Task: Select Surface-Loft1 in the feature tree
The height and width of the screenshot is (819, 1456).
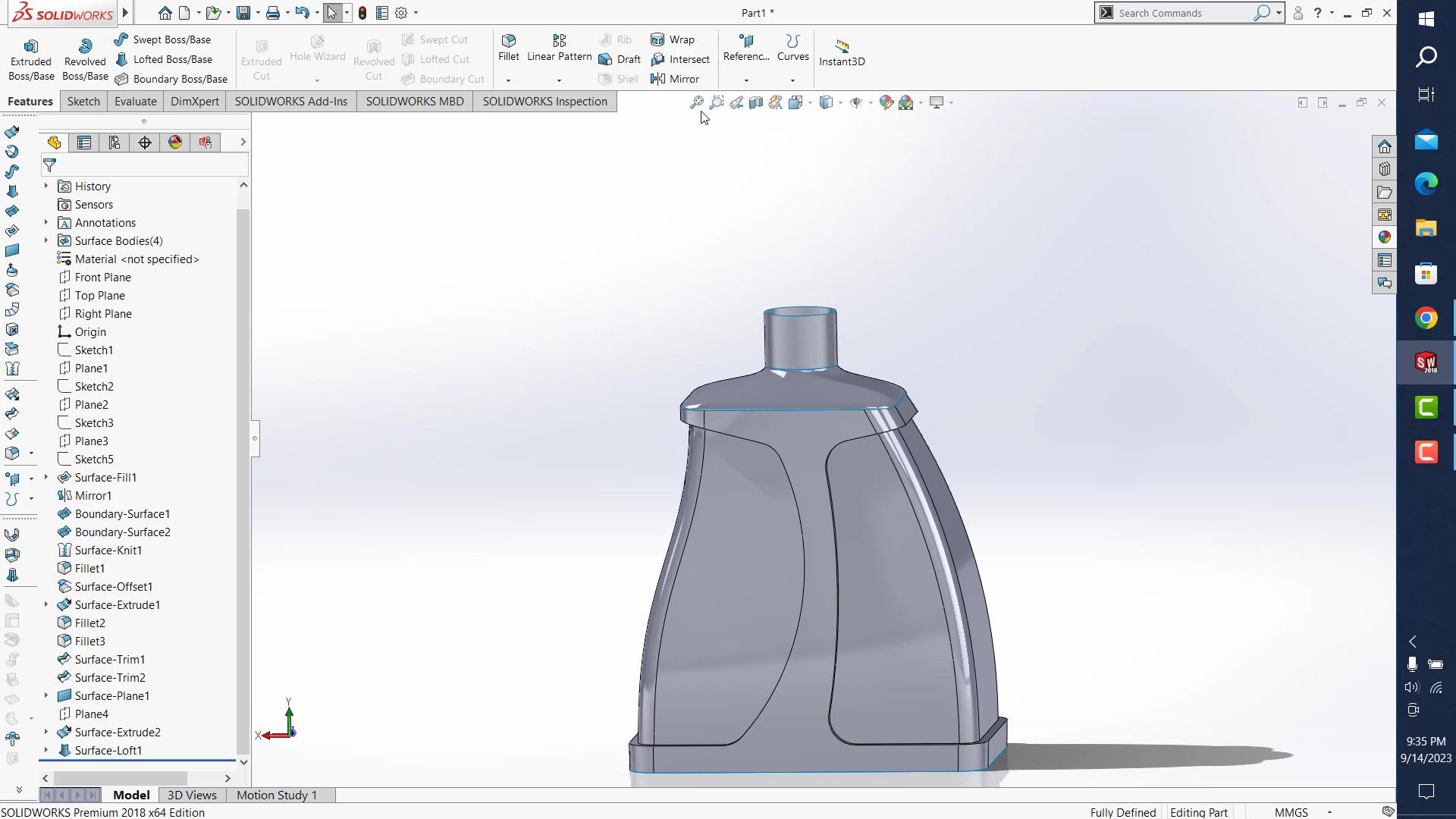Action: [107, 750]
